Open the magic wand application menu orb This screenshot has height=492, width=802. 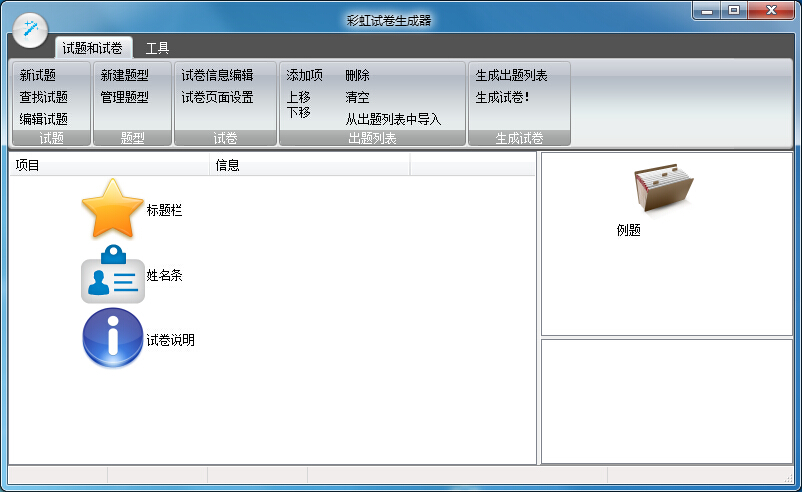pos(30,30)
